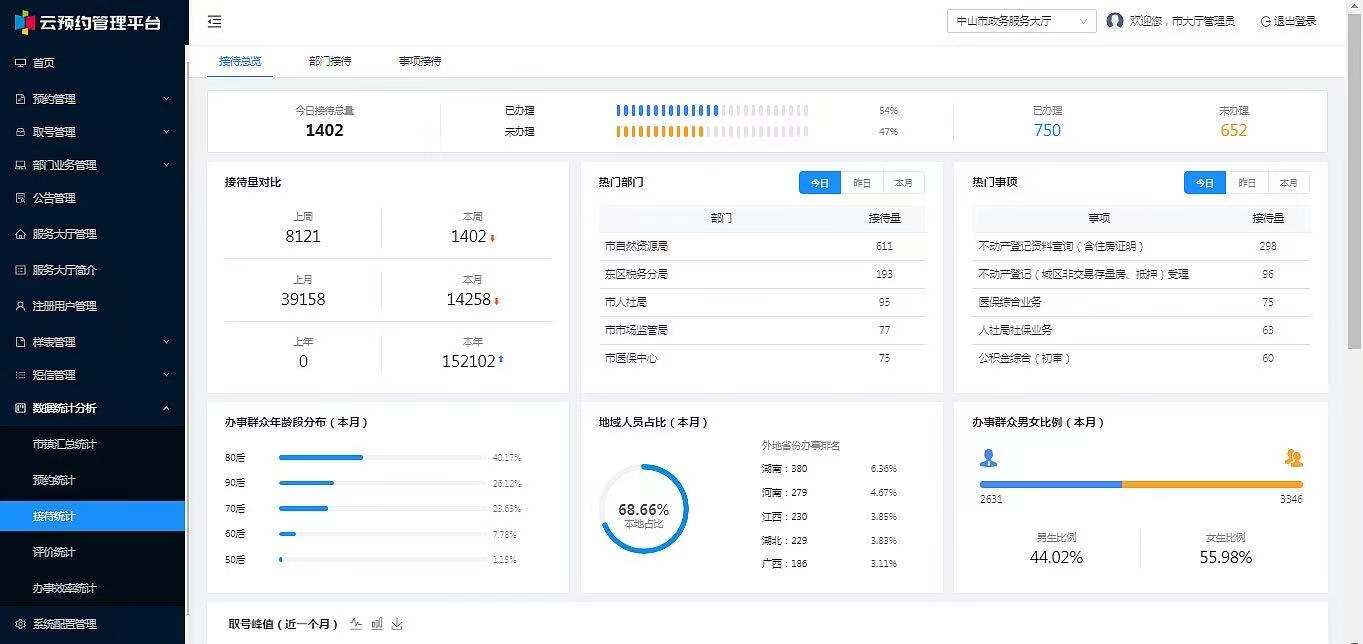Viewport: 1363px width, 644px height.
Task: Open 评价统计 in the sidebar
Action: click(54, 552)
